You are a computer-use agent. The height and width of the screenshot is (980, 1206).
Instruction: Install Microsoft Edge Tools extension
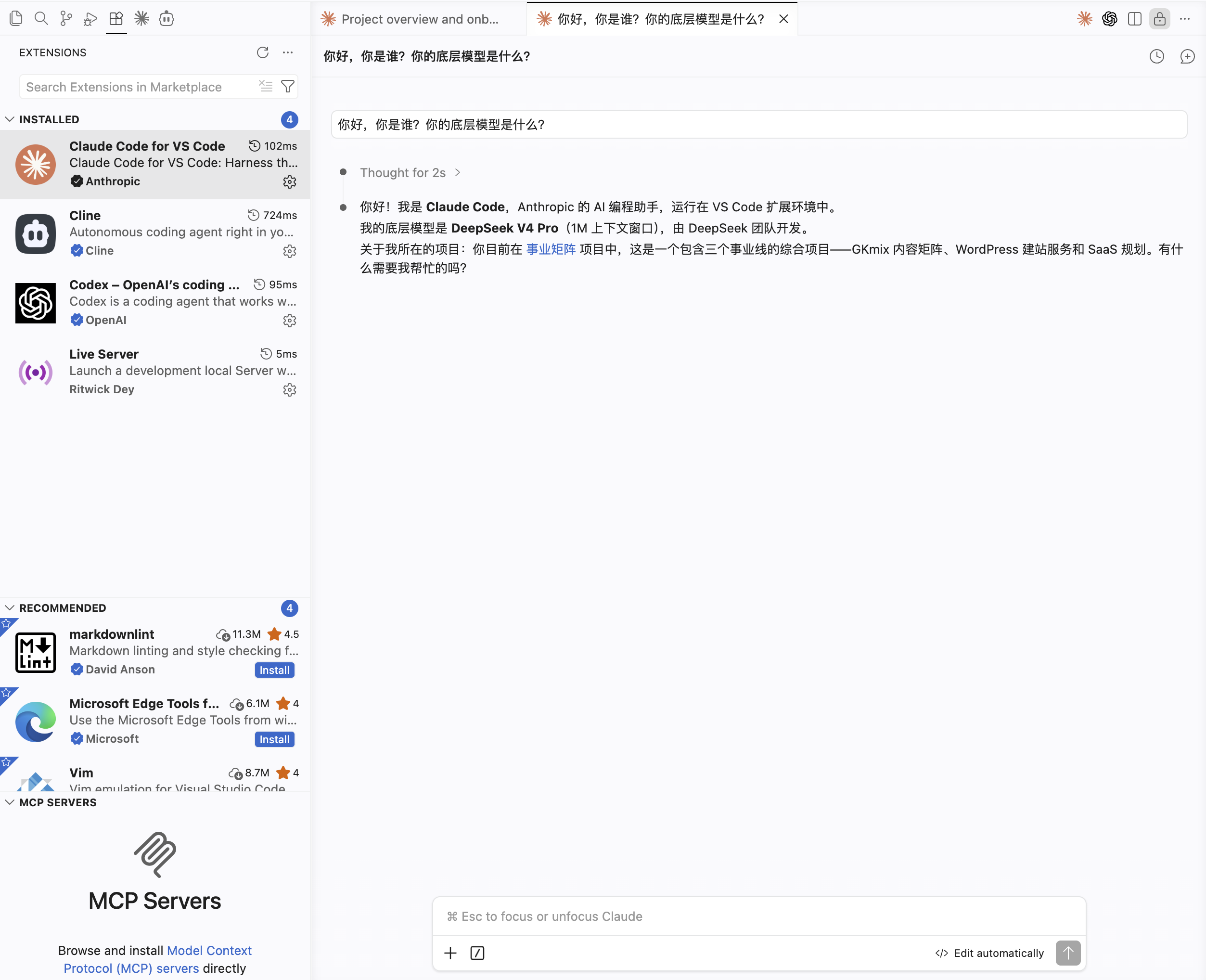[274, 739]
